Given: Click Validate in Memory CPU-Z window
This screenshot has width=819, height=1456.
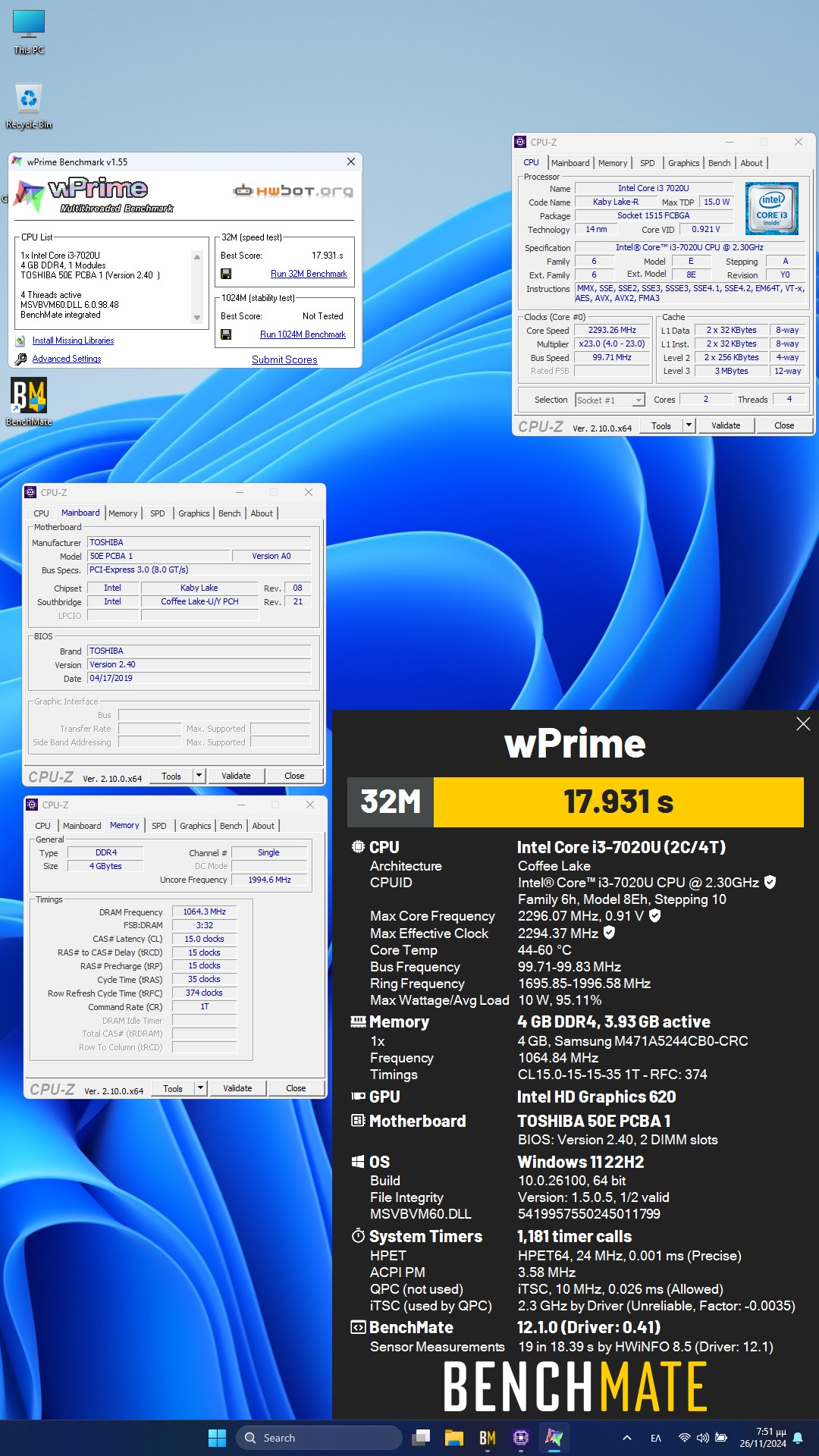Looking at the screenshot, I should coord(237,1088).
